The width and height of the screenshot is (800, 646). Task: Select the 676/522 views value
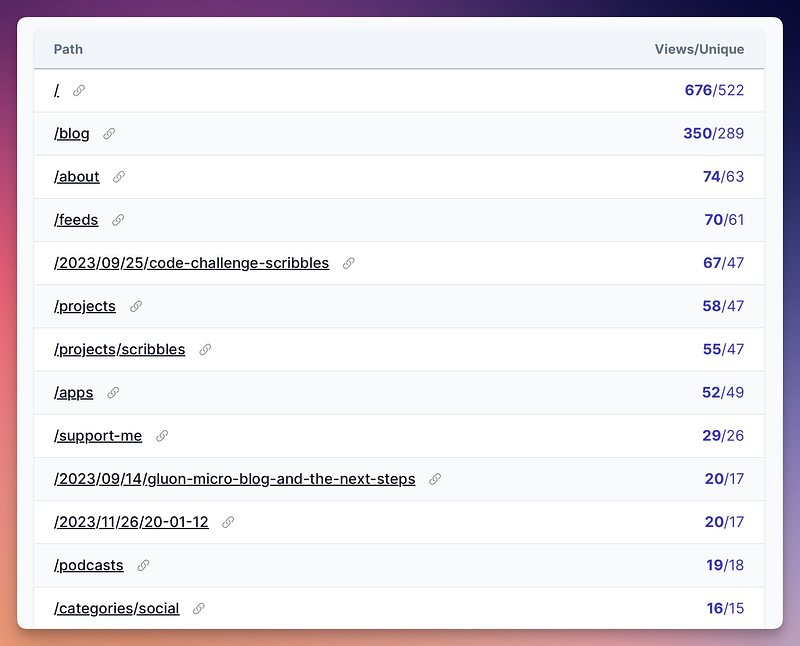pos(714,90)
